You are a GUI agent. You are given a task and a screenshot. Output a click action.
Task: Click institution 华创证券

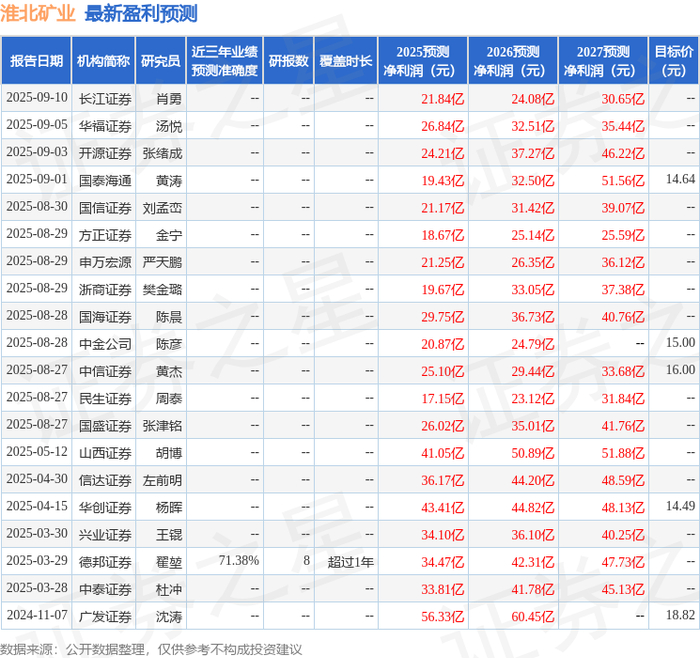click(x=105, y=507)
